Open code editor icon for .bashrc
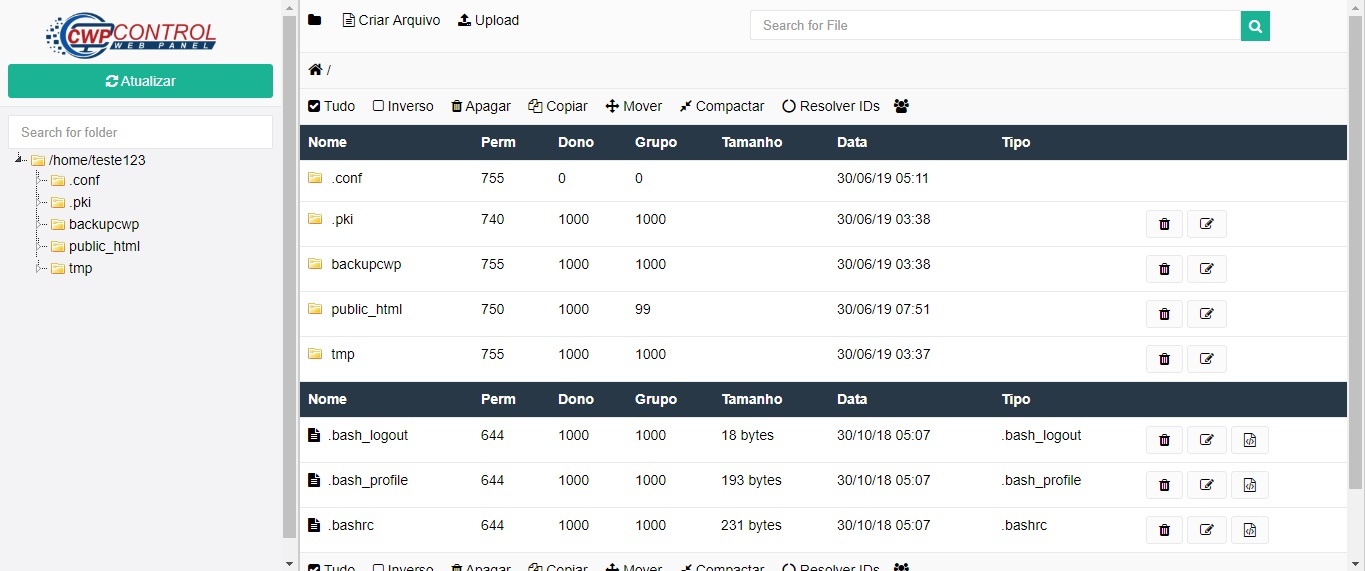 pyautogui.click(x=1250, y=530)
